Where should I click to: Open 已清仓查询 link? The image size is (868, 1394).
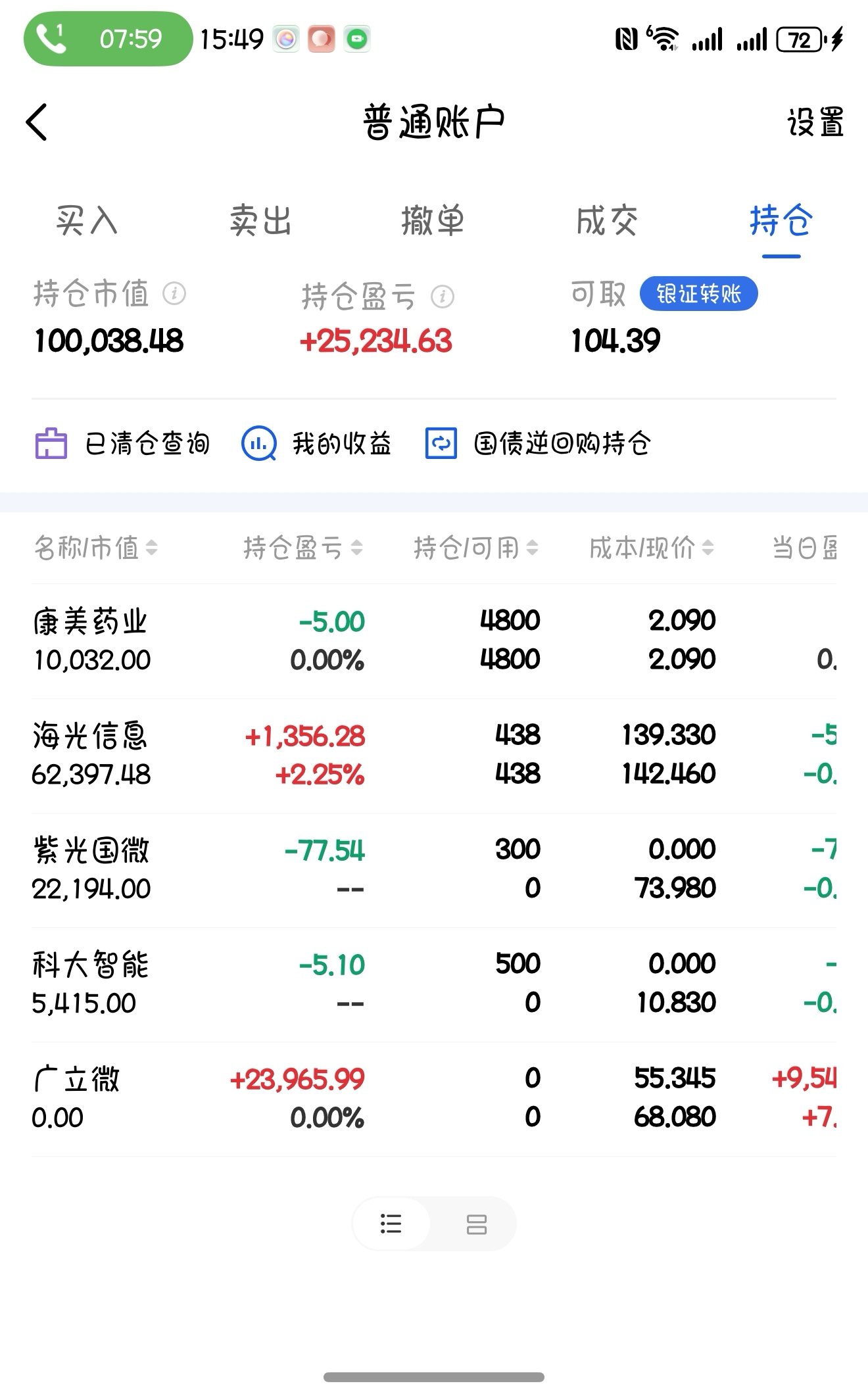[x=147, y=444]
